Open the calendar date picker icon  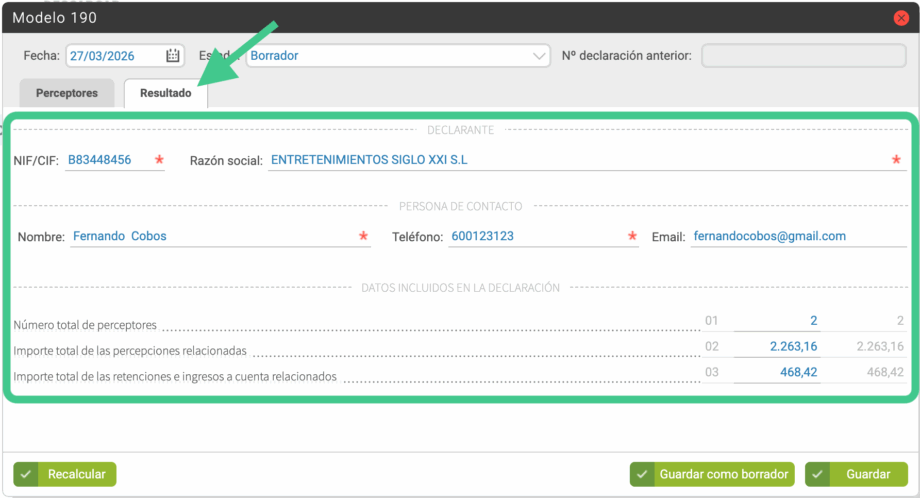(x=173, y=56)
